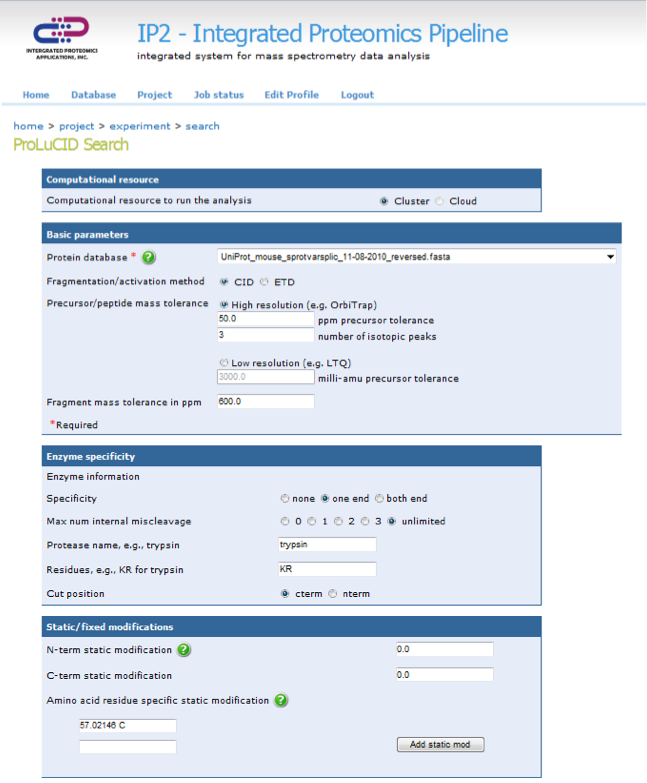The height and width of the screenshot is (783, 647).
Task: Click the static mod field with 57.02146 C
Action: pos(128,726)
